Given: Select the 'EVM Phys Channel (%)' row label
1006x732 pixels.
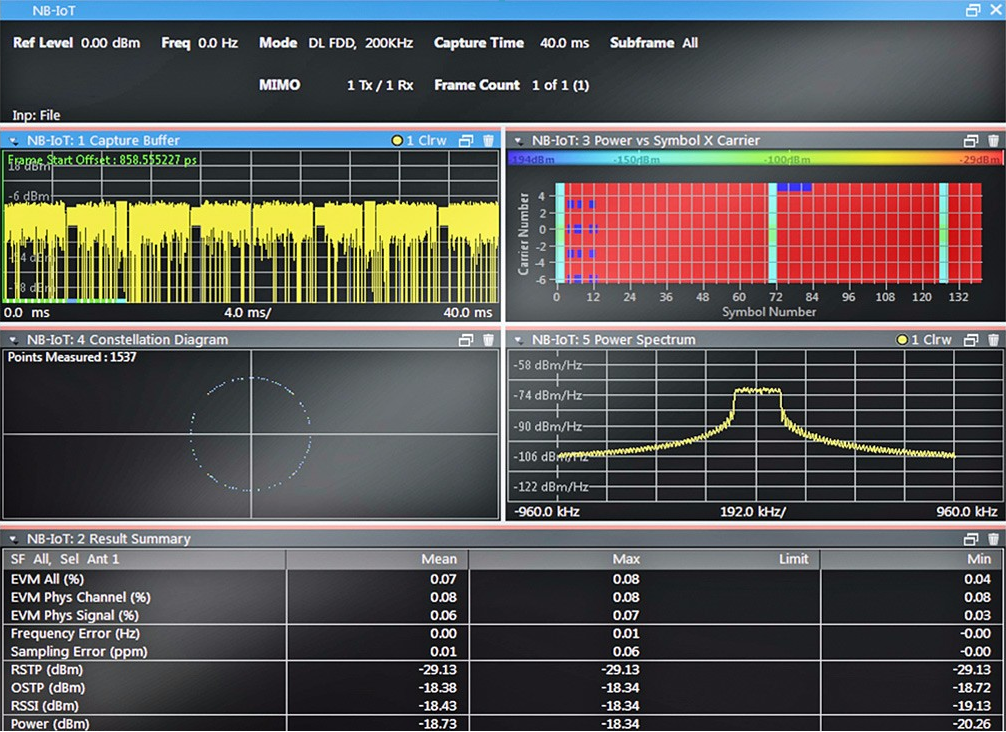Looking at the screenshot, I should [81, 597].
